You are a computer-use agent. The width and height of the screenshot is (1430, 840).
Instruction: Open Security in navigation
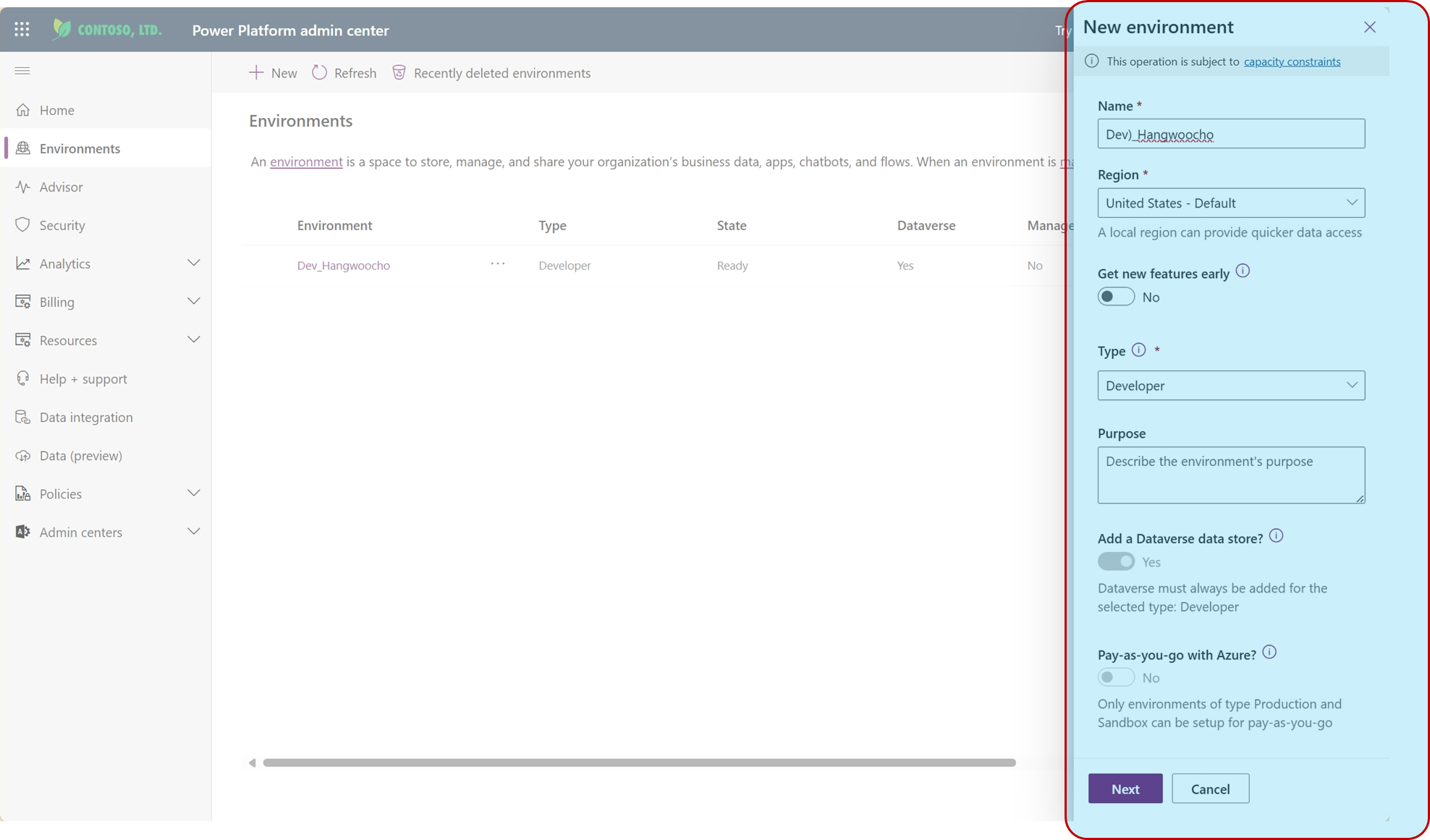(107, 225)
